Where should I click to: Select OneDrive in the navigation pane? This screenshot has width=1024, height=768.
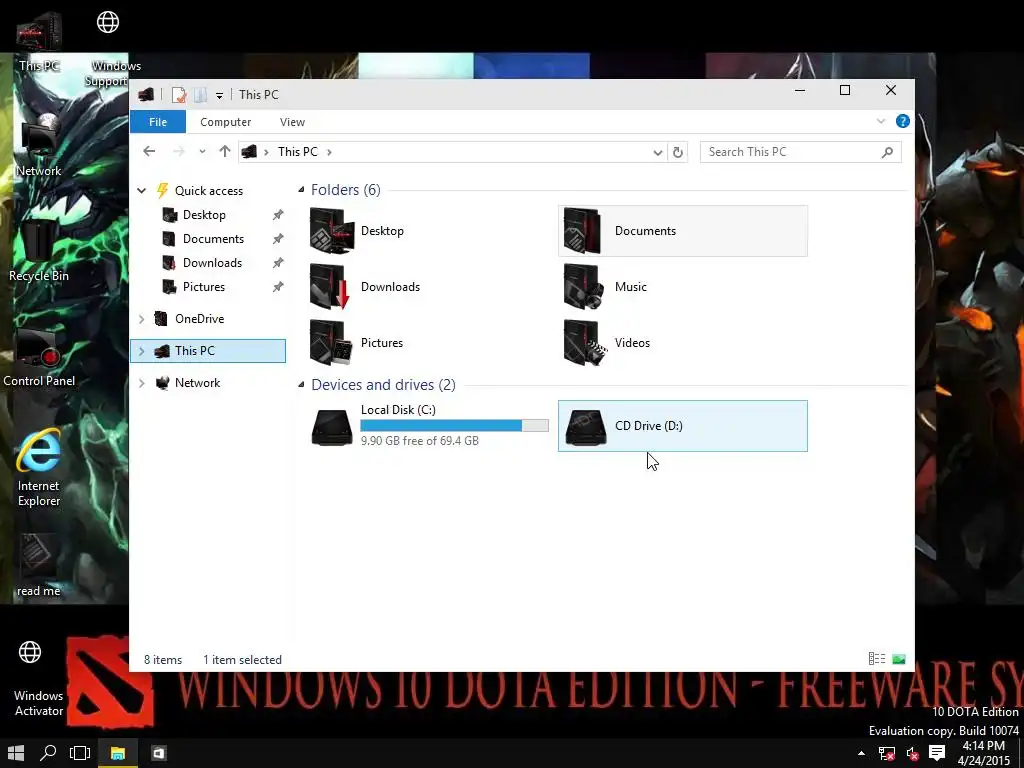pos(199,319)
